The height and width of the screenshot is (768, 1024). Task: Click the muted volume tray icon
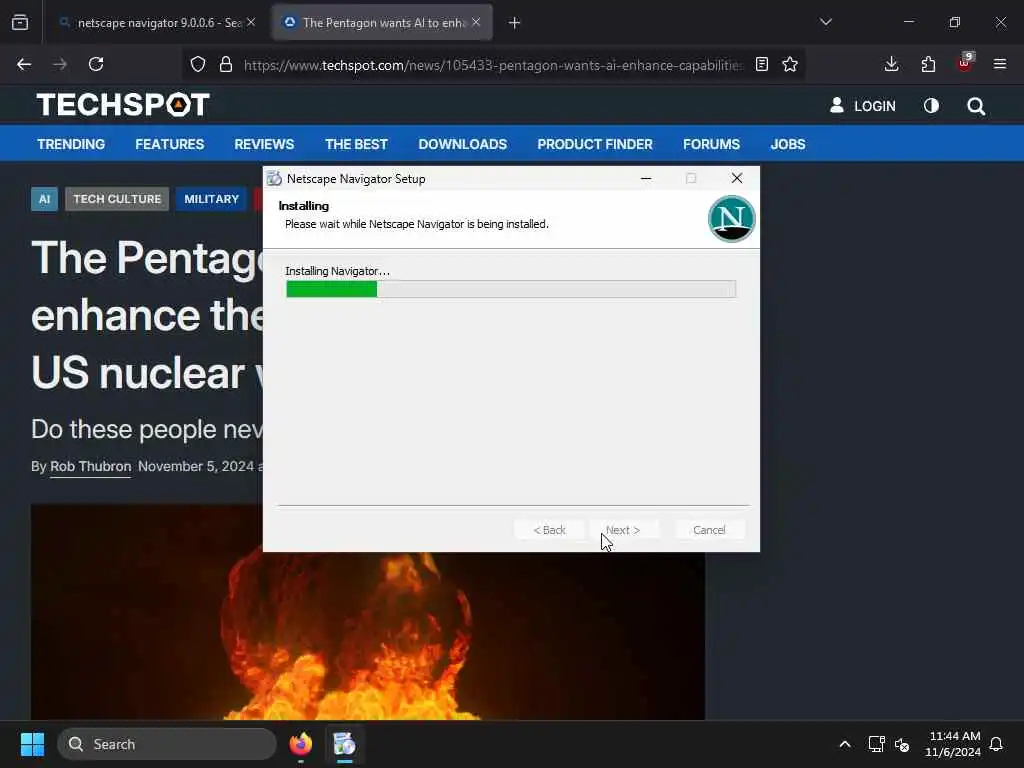[903, 744]
